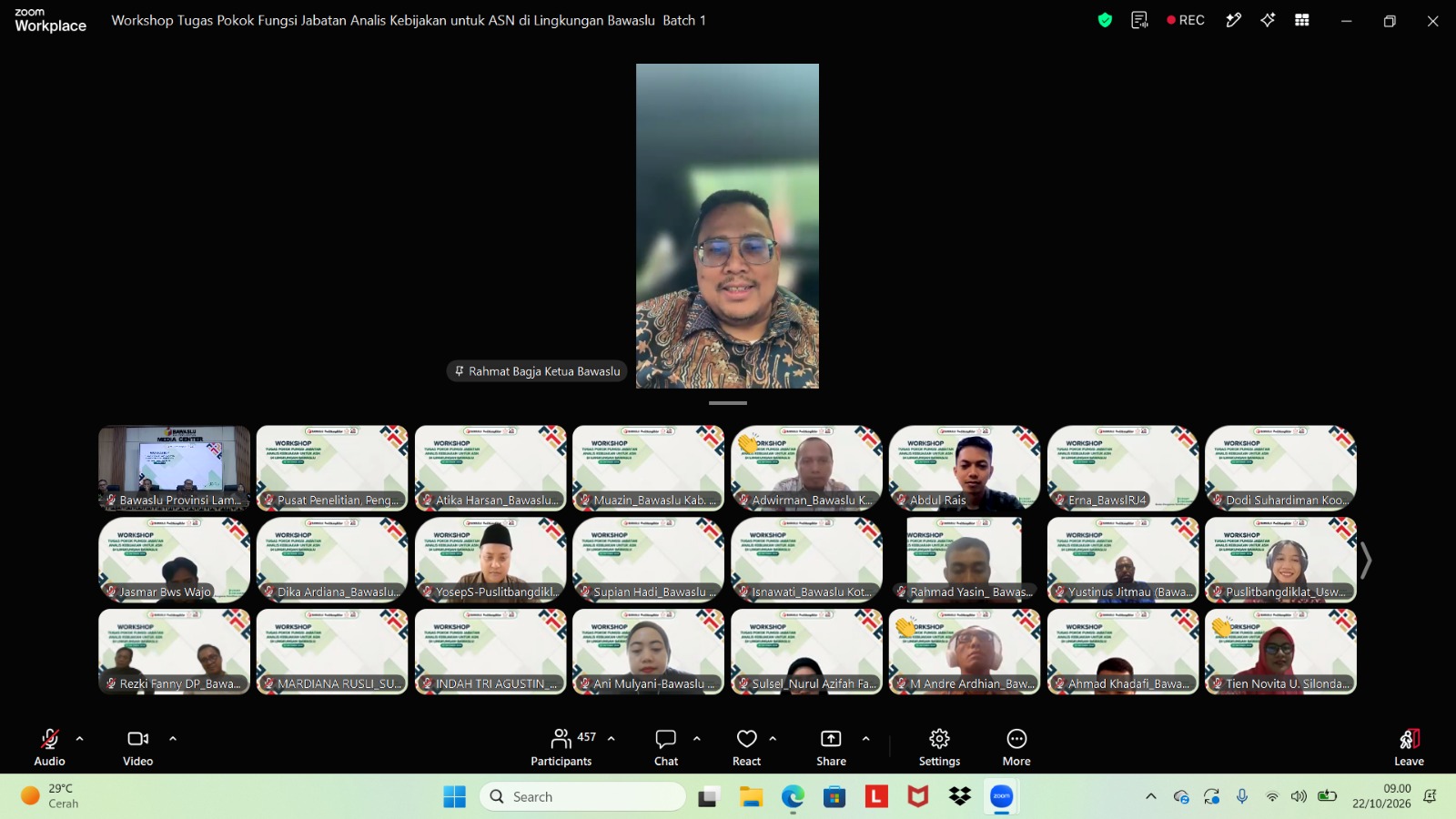Turn on the camera with Video button
This screenshot has height=819, width=1456.
138,747
